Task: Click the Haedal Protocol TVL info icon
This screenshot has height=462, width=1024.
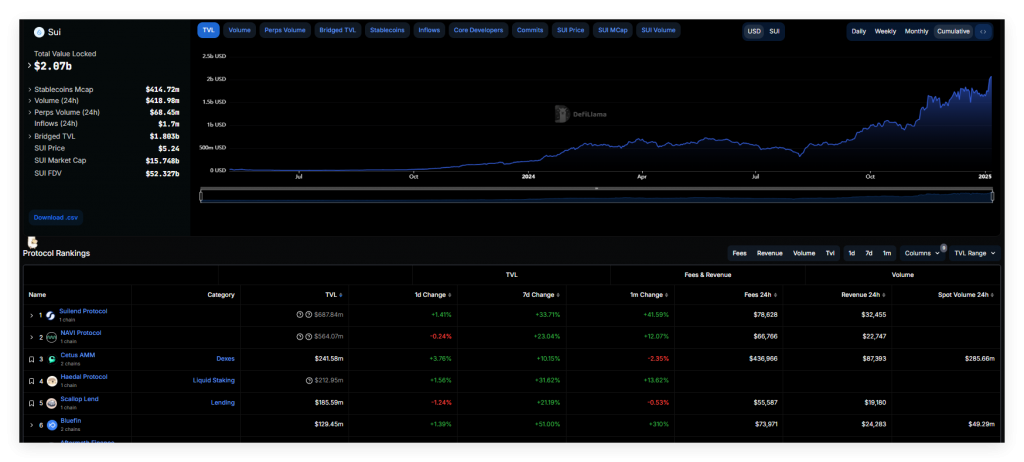Action: (x=308, y=381)
